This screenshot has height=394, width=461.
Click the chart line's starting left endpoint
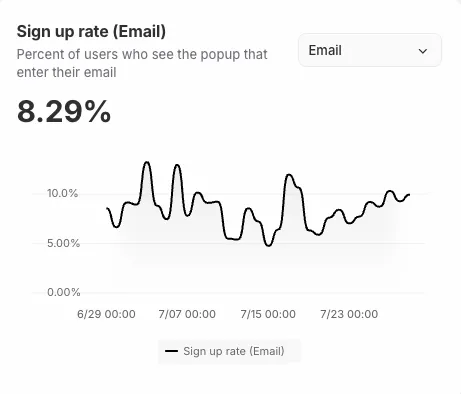(107, 208)
